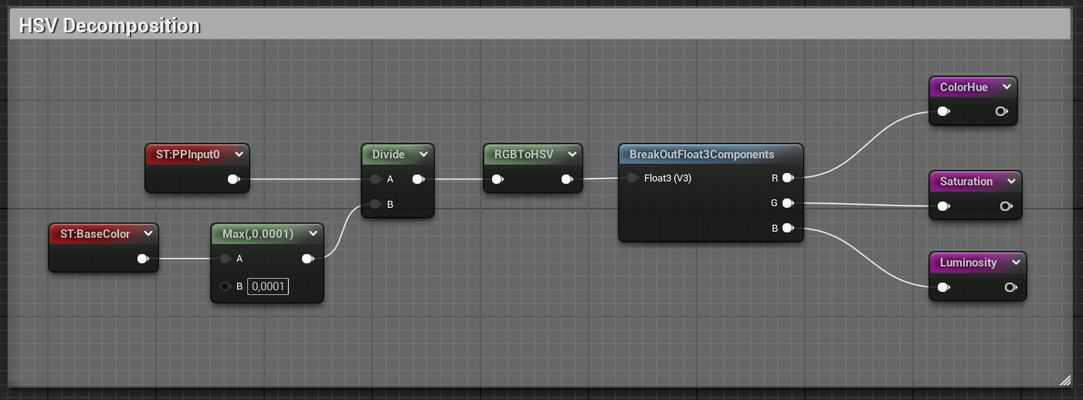Collapse the Max(,0.0001) node chevron
1083x400 pixels.
tap(312, 233)
